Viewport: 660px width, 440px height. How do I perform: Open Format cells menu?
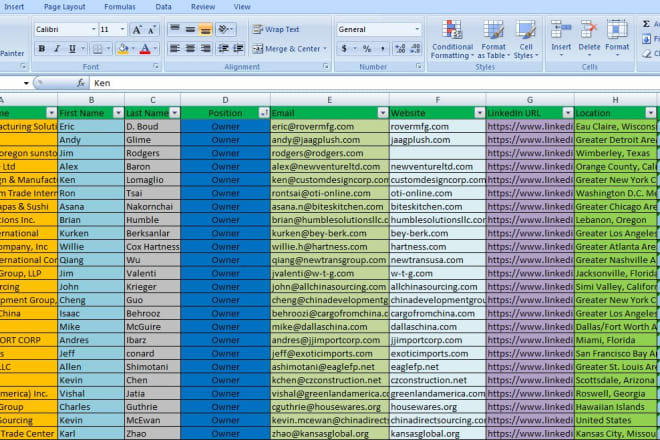617,39
